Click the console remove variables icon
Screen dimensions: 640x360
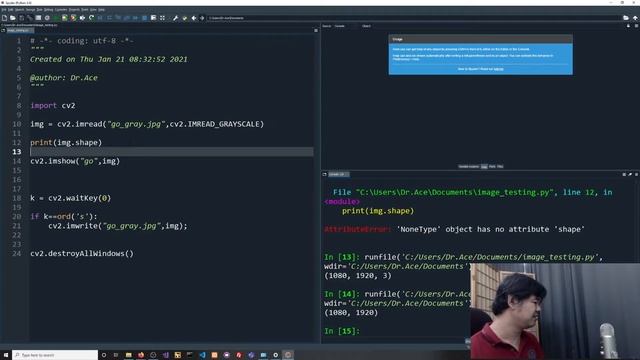pos(630,174)
